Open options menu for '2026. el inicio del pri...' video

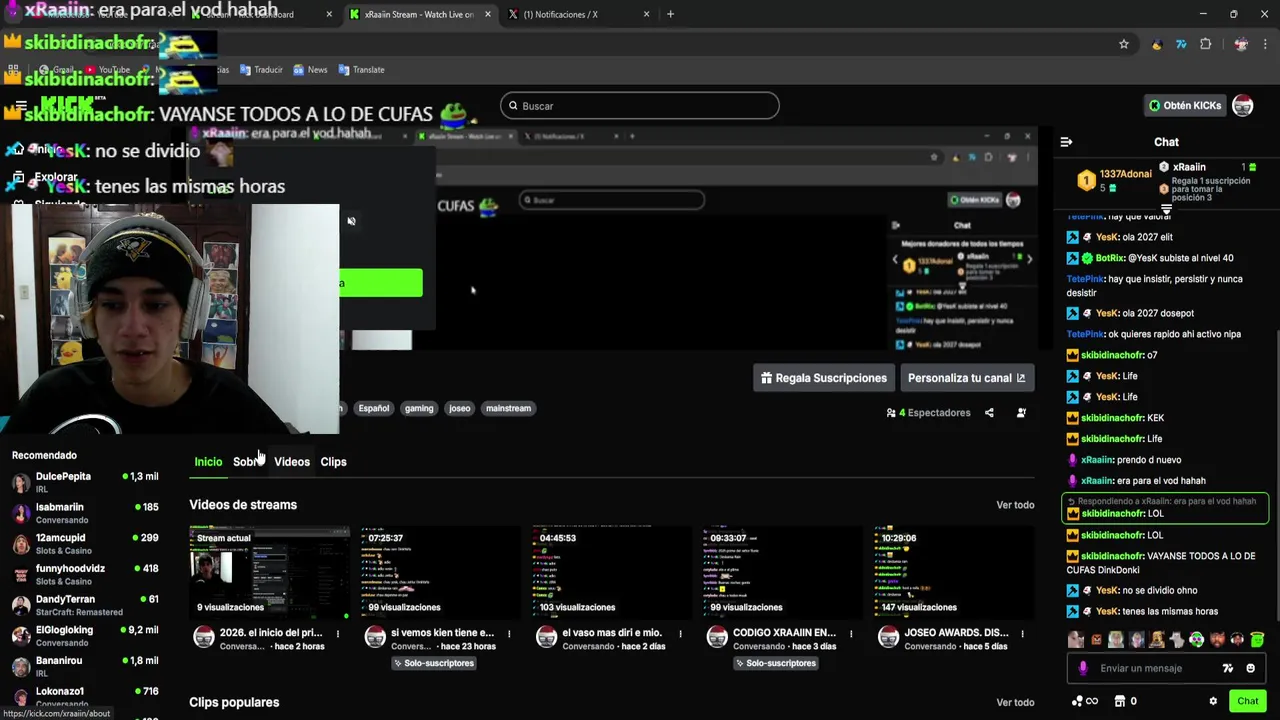click(338, 633)
